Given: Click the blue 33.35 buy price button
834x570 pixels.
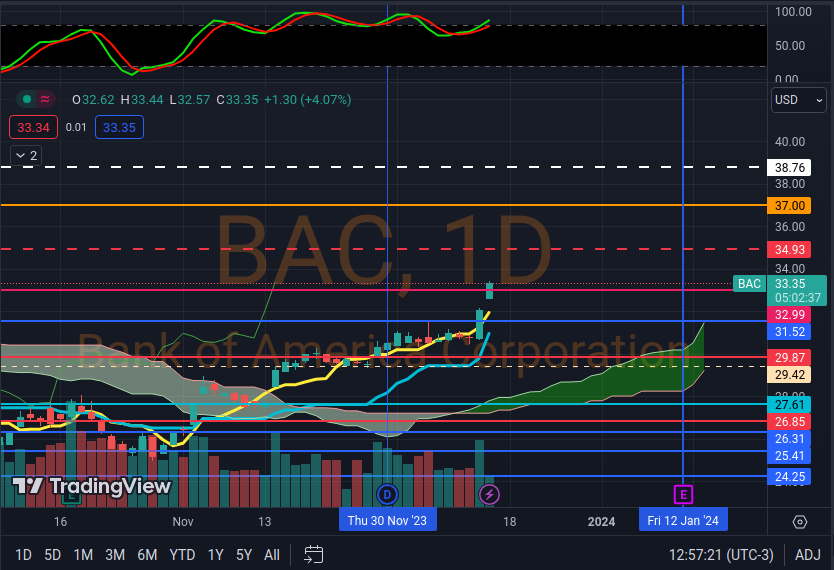Looking at the screenshot, I should tap(119, 128).
